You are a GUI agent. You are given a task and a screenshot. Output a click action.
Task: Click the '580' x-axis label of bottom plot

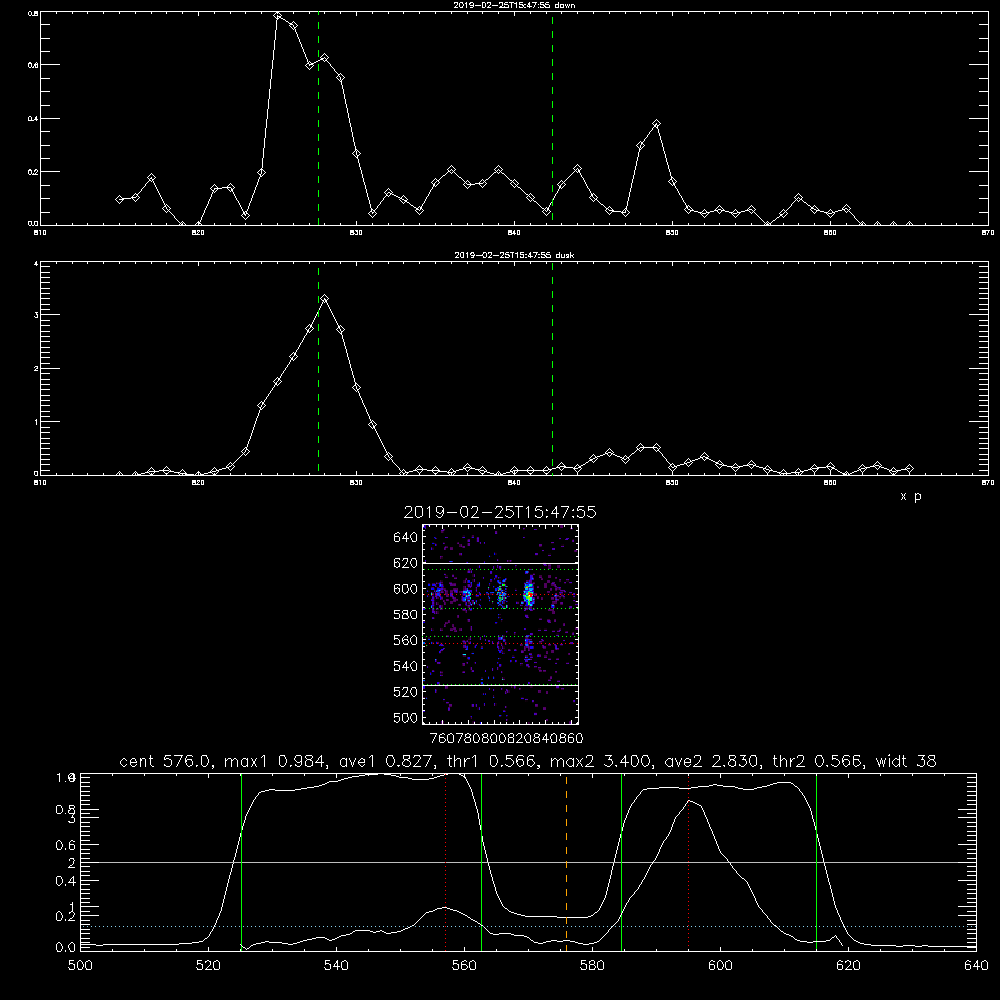(x=592, y=965)
